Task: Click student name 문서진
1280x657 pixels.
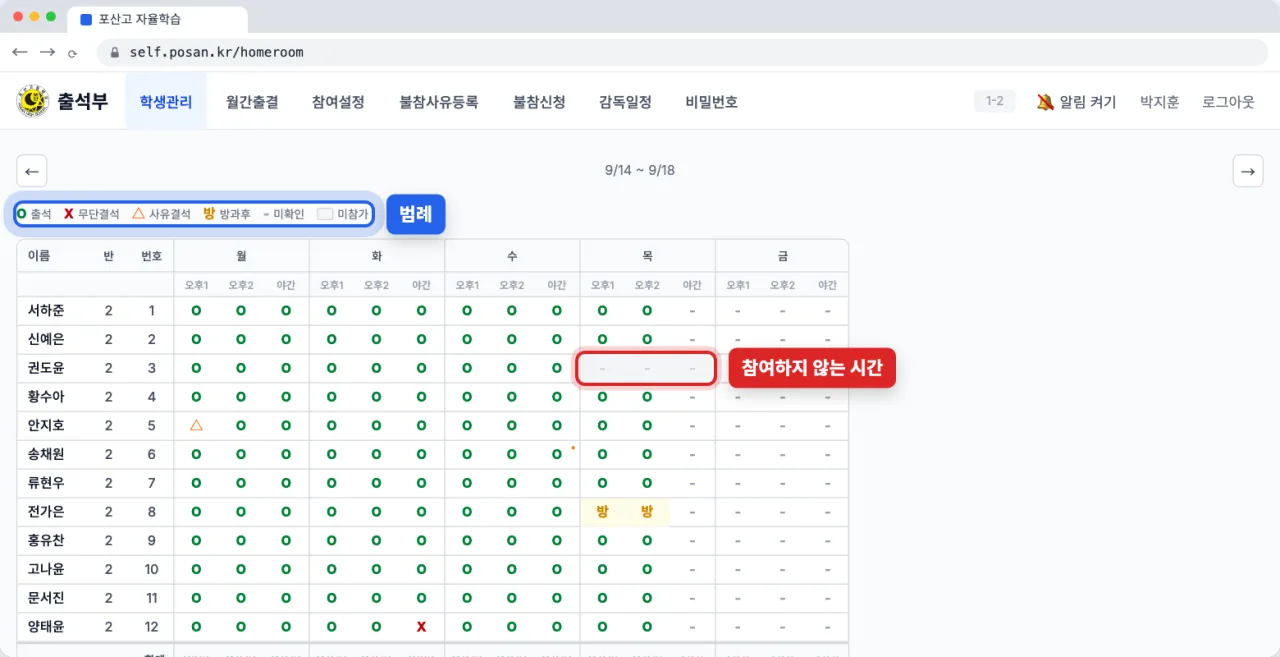Action: [x=46, y=598]
